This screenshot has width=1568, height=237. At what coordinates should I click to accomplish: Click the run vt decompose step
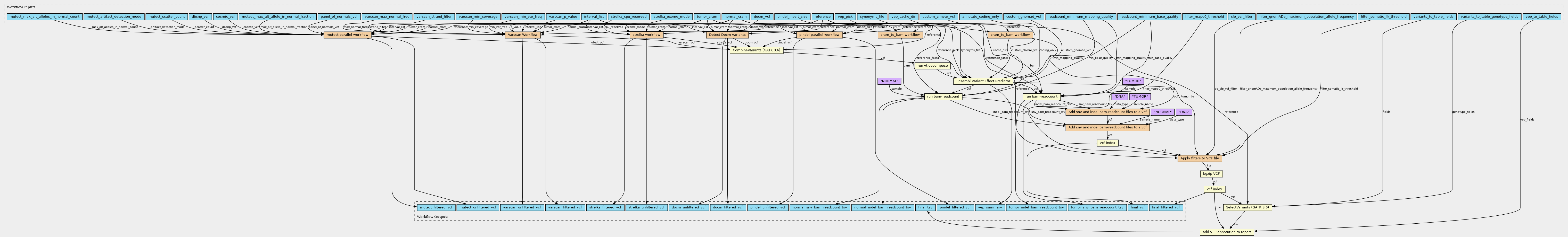932,65
